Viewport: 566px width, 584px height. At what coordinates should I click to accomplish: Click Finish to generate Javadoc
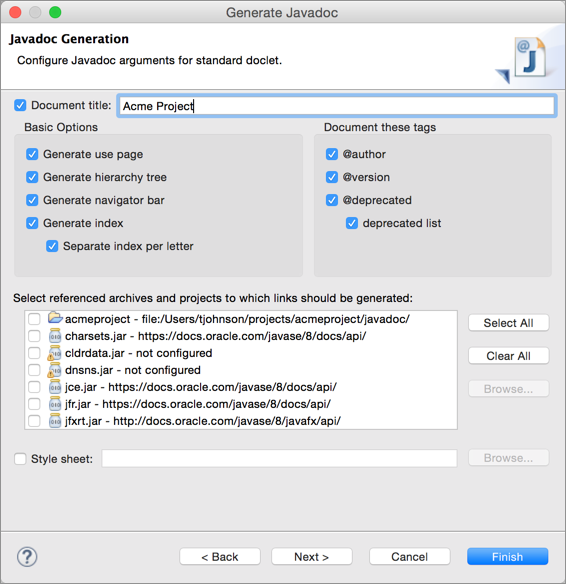[x=508, y=557]
